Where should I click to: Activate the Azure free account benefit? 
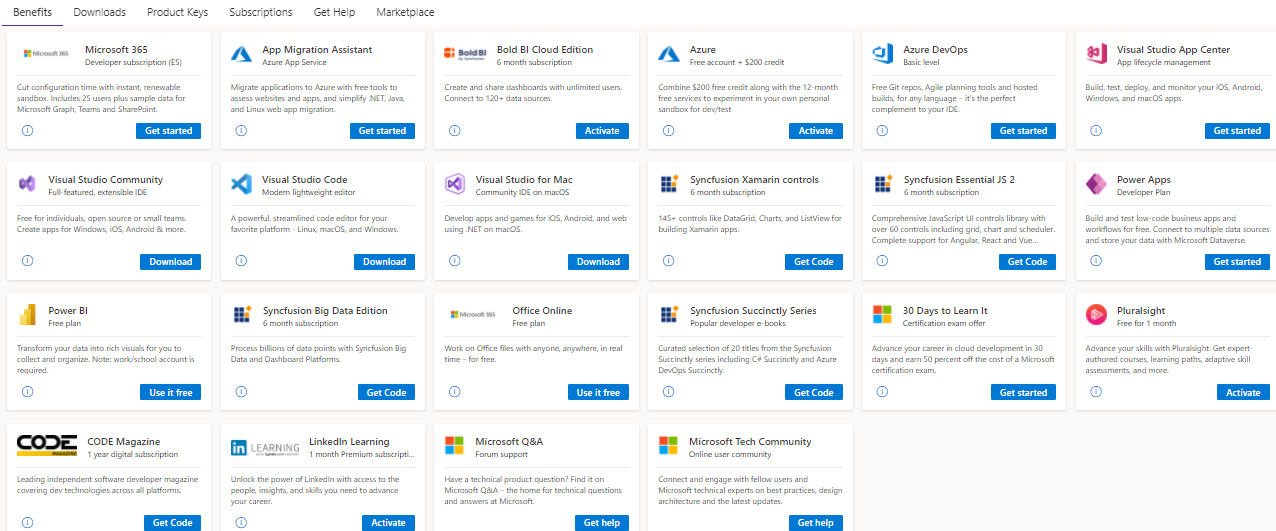pyautogui.click(x=816, y=131)
